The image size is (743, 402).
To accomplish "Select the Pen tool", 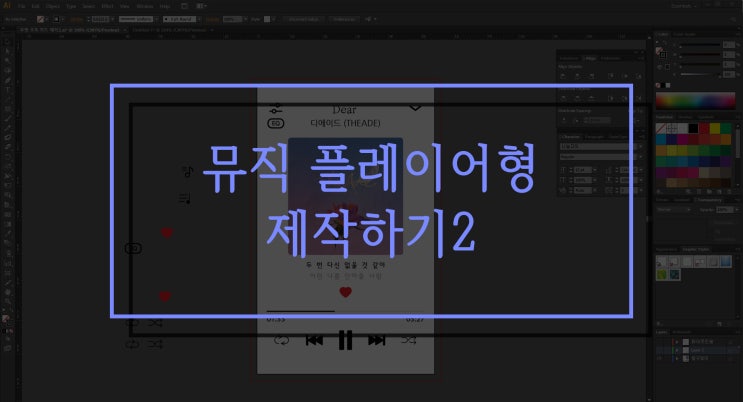I will click(7, 80).
